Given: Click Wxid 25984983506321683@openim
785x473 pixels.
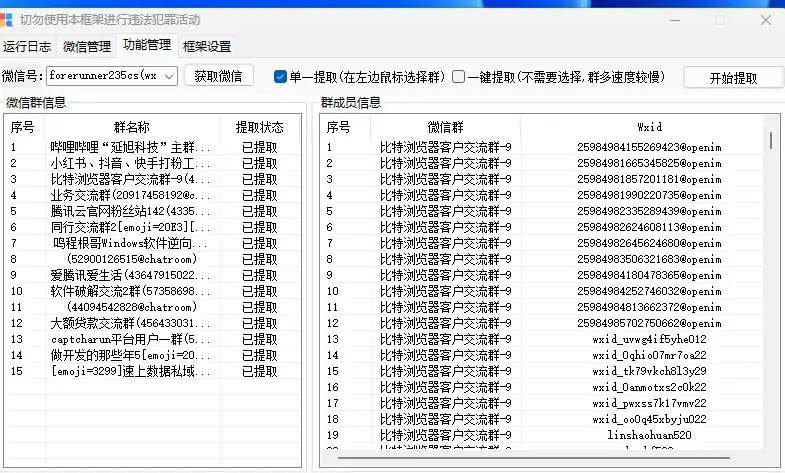Looking at the screenshot, I should [x=649, y=260].
